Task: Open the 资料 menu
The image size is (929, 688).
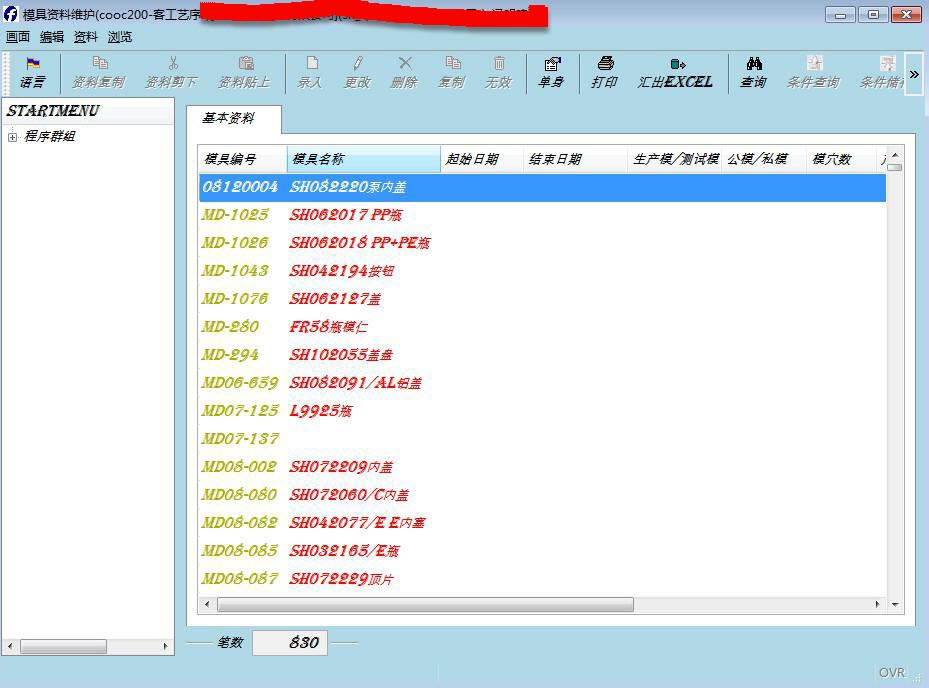Action: point(83,37)
